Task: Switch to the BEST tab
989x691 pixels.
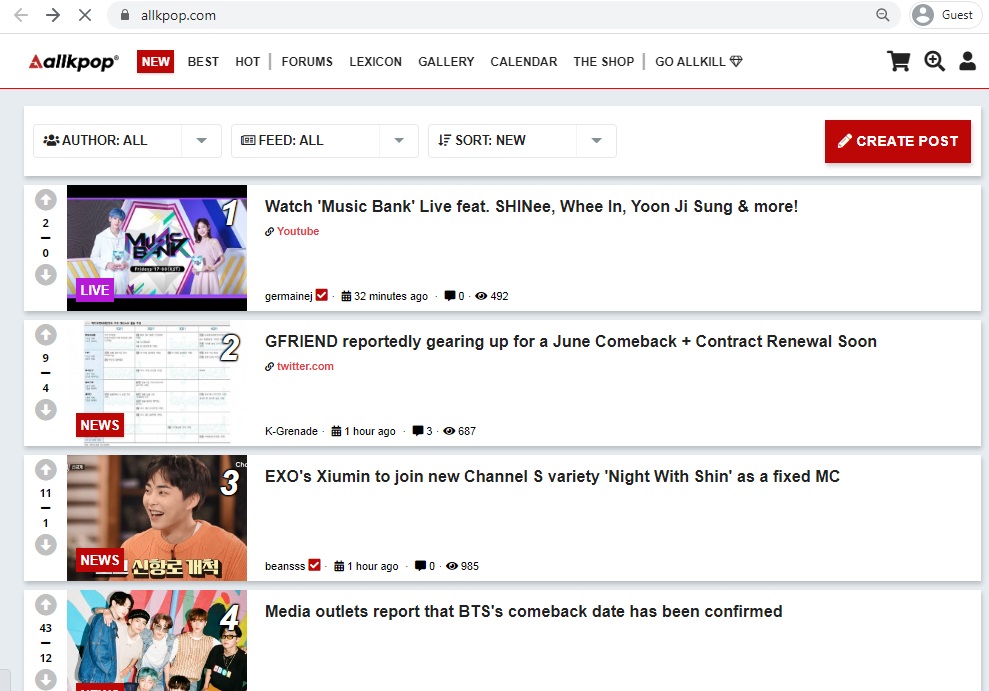Action: (x=203, y=61)
